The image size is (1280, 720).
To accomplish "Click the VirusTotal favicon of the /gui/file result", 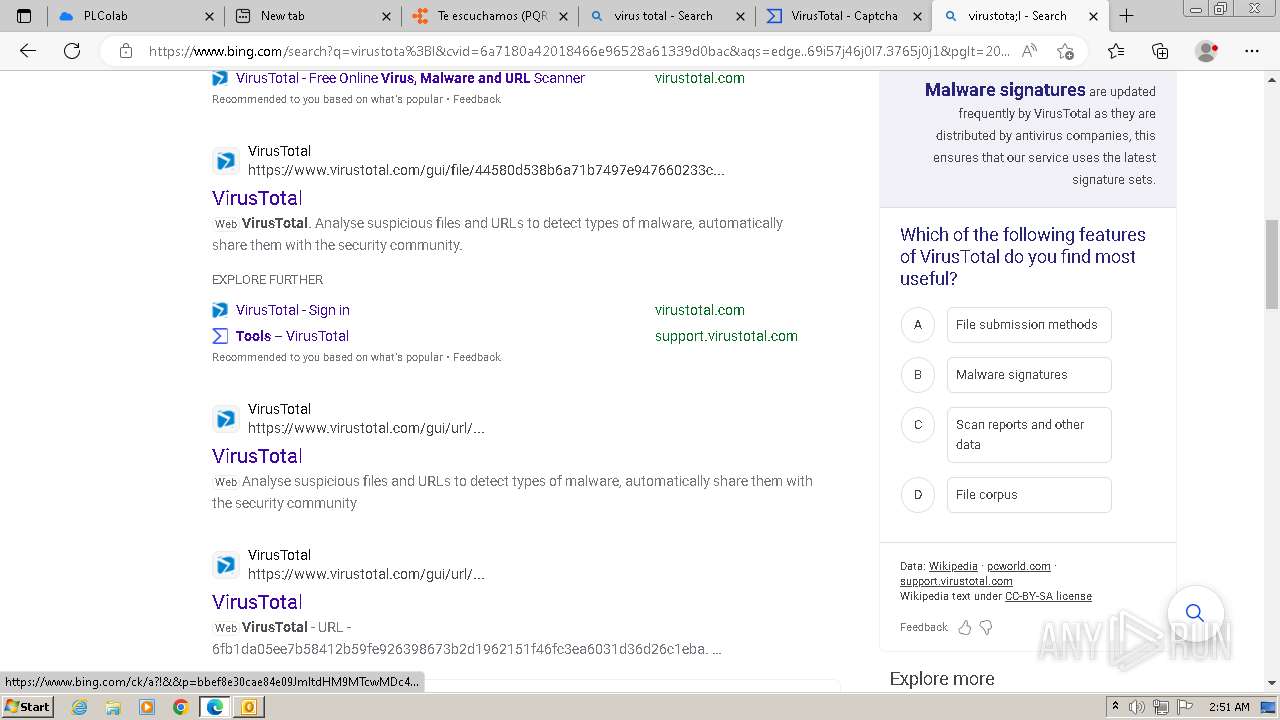I will (x=226, y=161).
